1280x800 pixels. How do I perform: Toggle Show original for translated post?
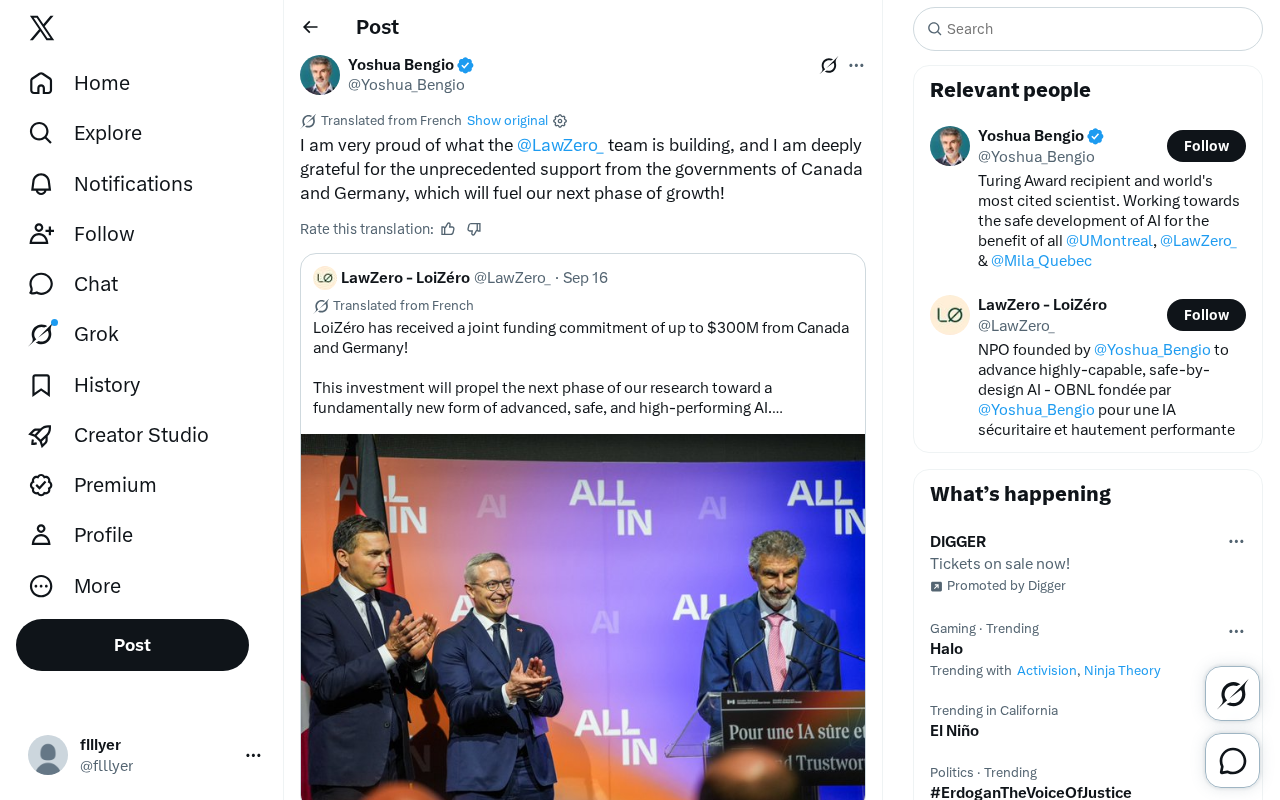[507, 121]
